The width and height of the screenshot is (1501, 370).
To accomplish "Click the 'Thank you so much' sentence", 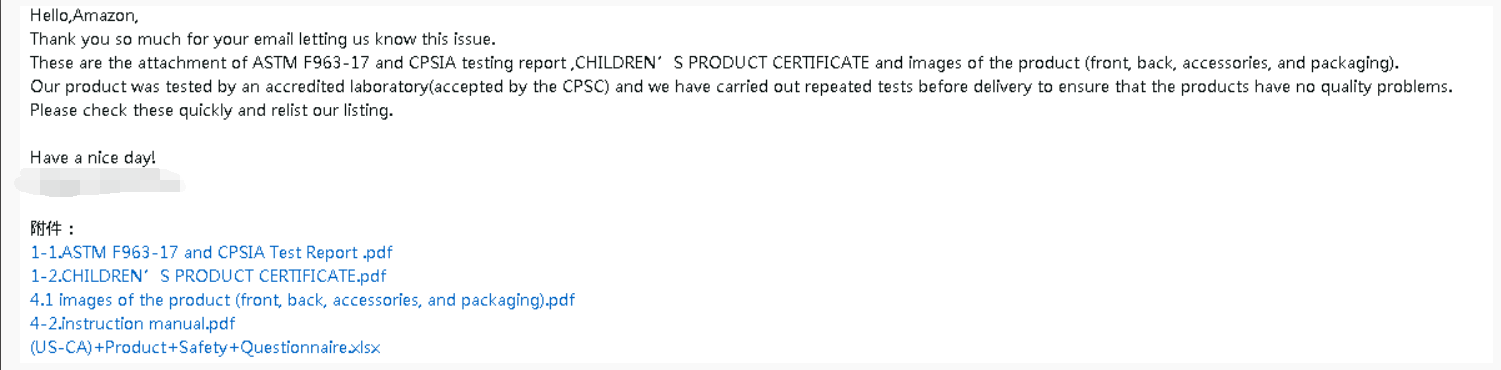I will (x=263, y=40).
